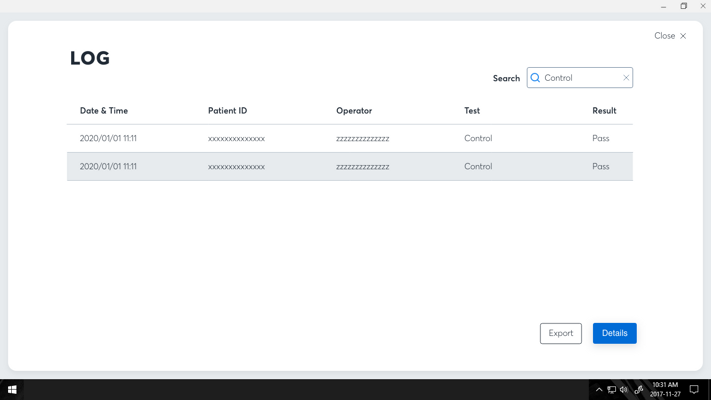This screenshot has height=400, width=711.
Task: Restore down the application window
Action: click(683, 6)
